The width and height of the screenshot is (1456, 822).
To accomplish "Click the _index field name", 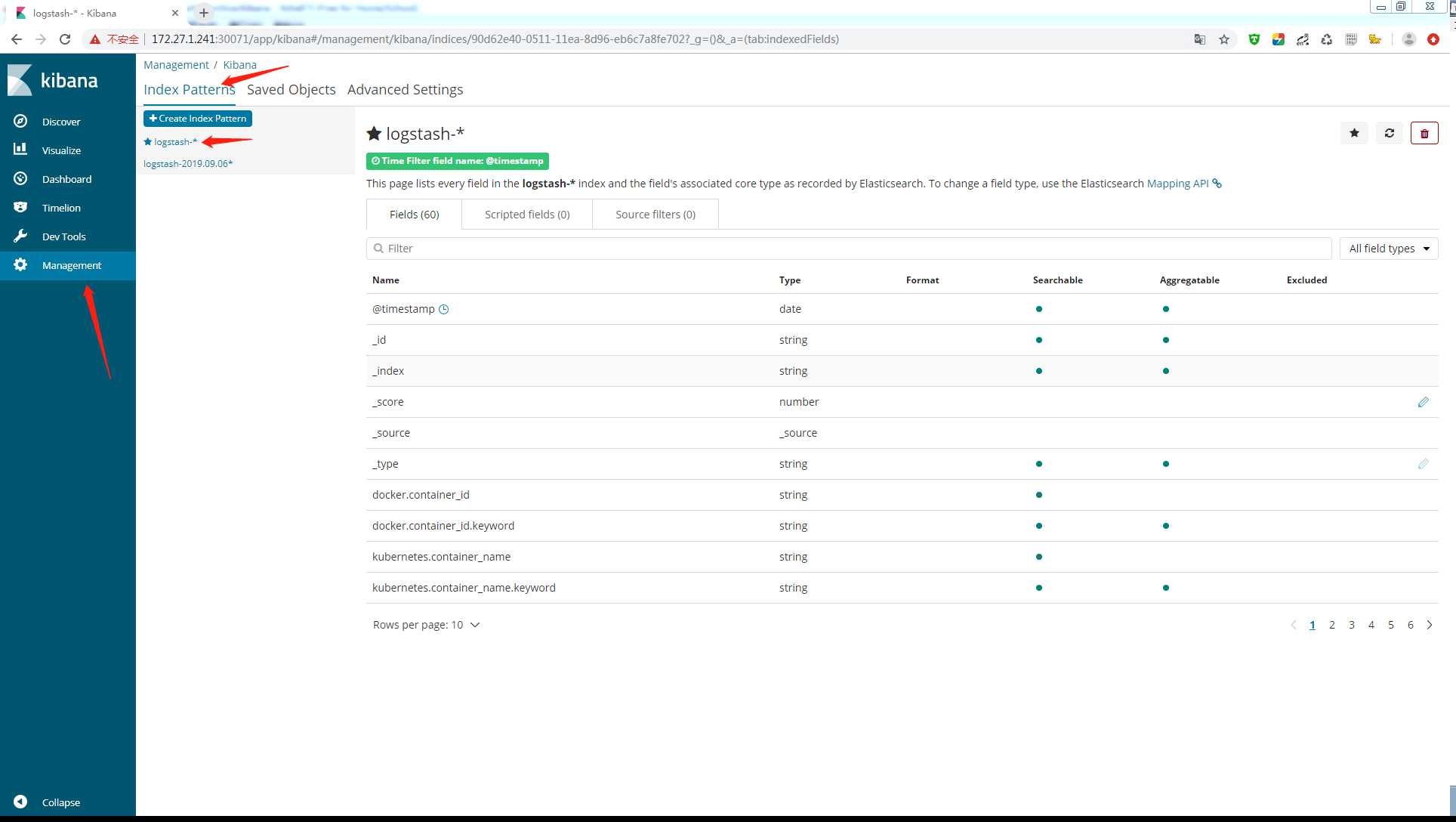I will click(388, 371).
